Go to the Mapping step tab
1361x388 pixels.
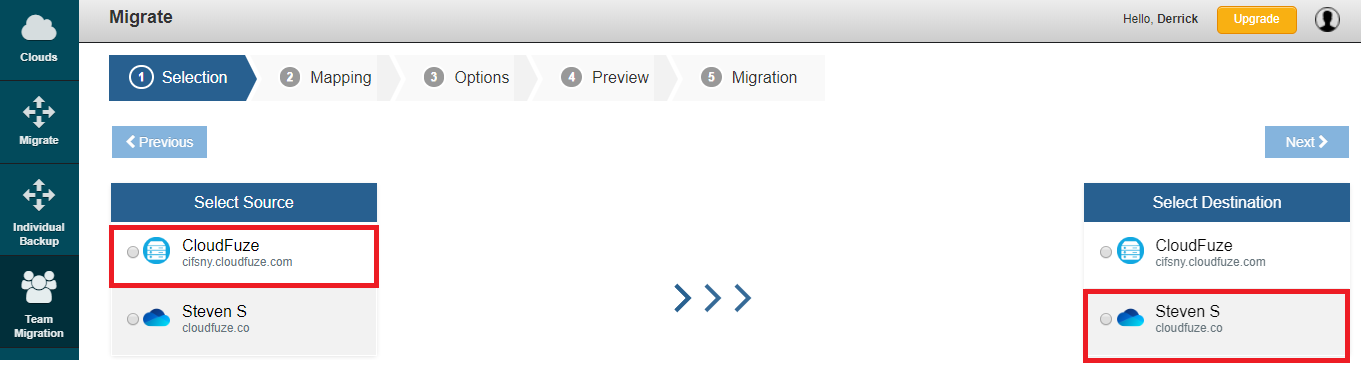click(x=326, y=78)
